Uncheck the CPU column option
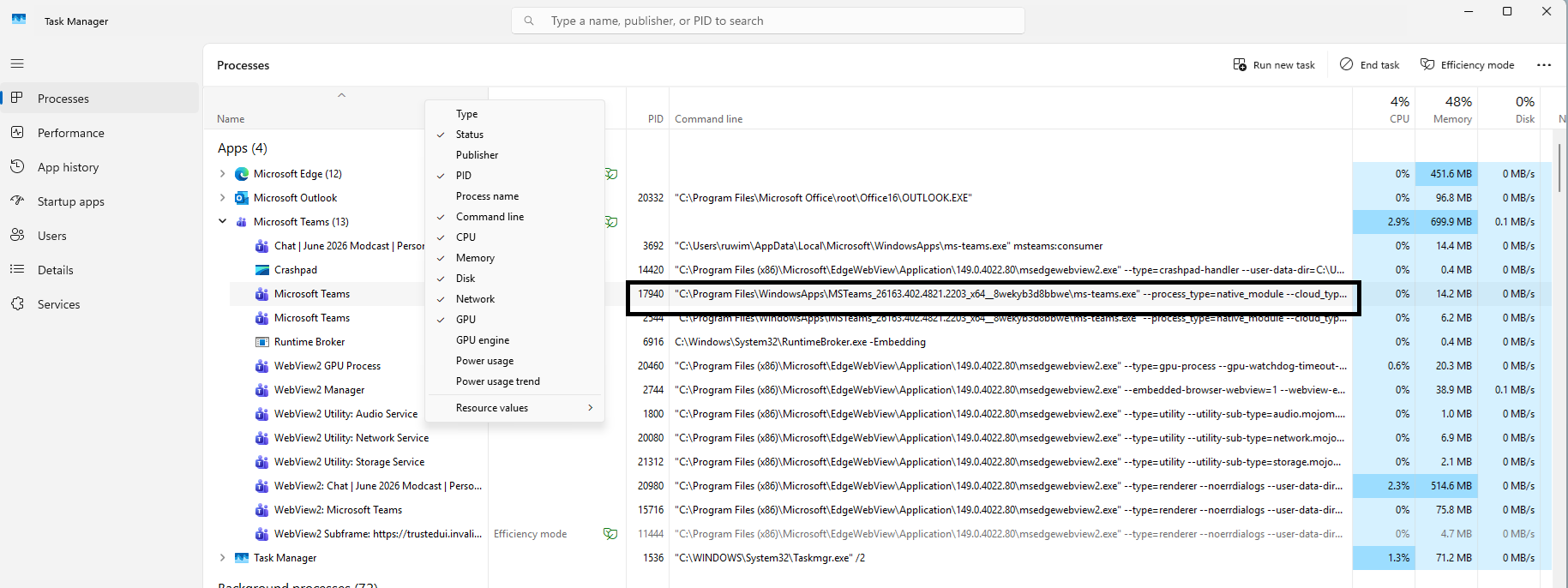Screen dimensions: 1568x588 click(514, 237)
